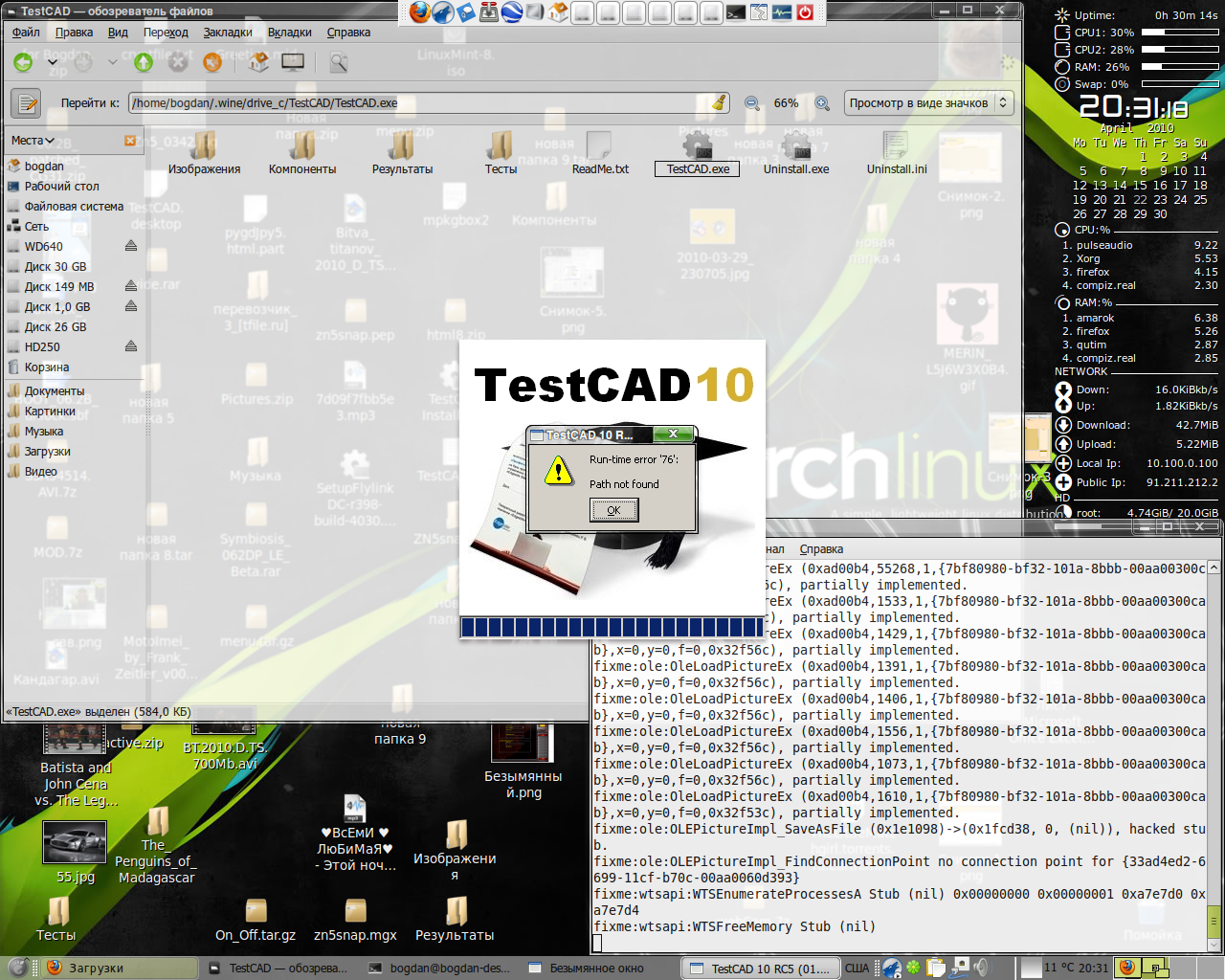Open the Файл menu

pos(26,33)
